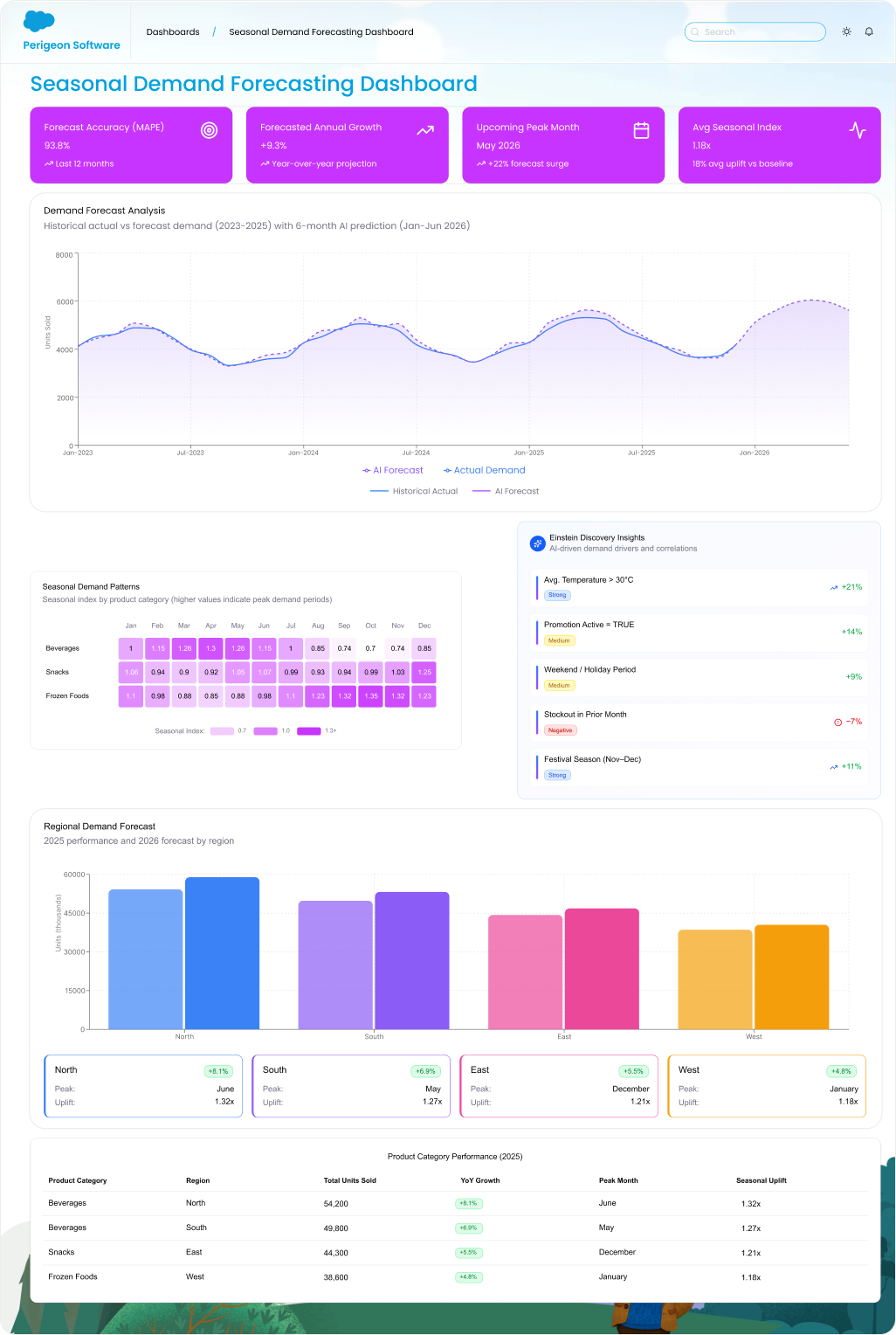This screenshot has height=1335, width=896.
Task: Click the target icon on Forecast Accuracy card
Action: click(x=209, y=130)
